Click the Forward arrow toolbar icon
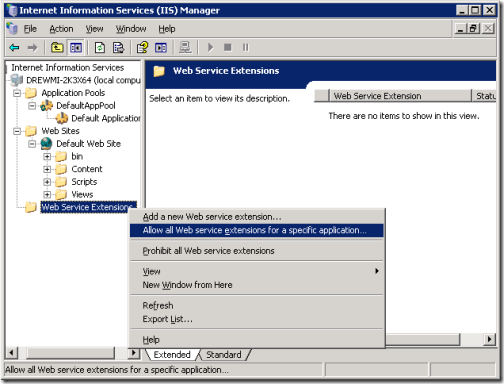The height and width of the screenshot is (384, 504). [32, 48]
